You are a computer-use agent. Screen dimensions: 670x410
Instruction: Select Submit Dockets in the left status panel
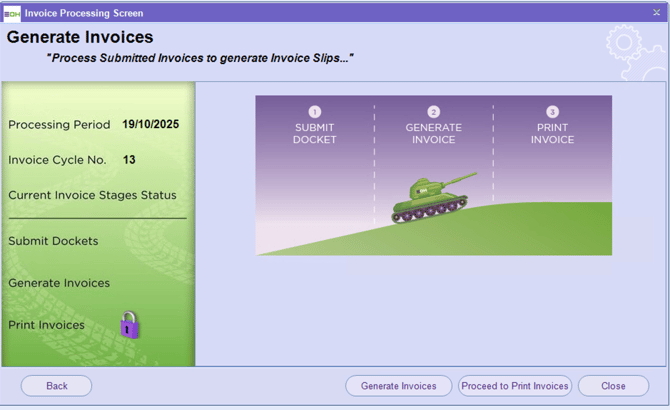click(x=53, y=241)
